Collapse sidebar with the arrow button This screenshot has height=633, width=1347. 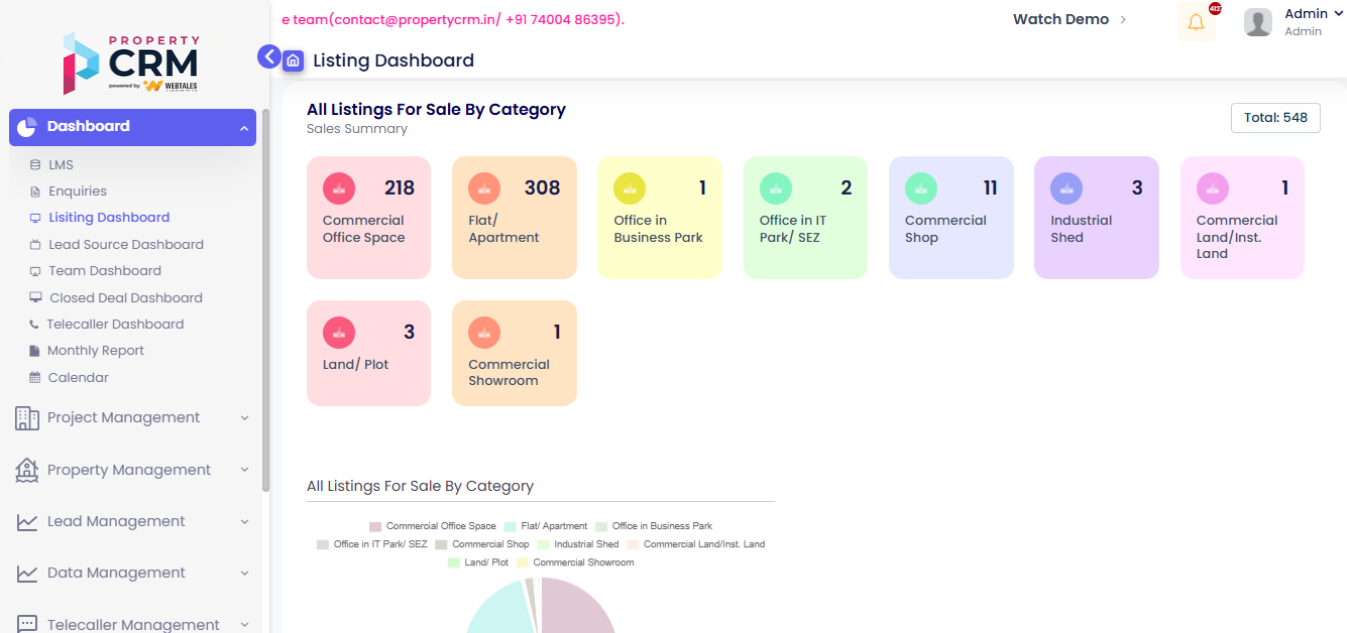(269, 57)
